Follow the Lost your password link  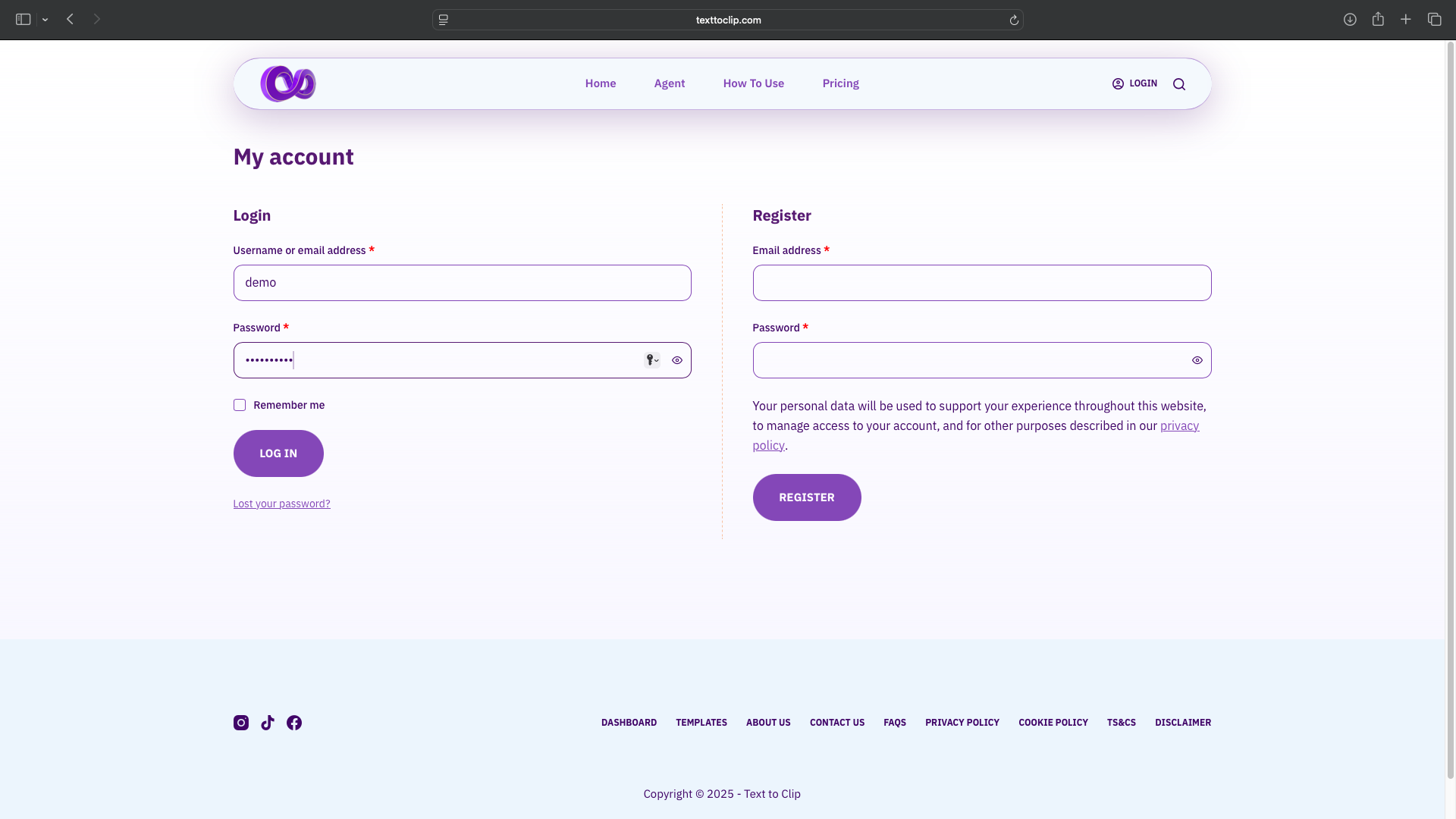281,504
